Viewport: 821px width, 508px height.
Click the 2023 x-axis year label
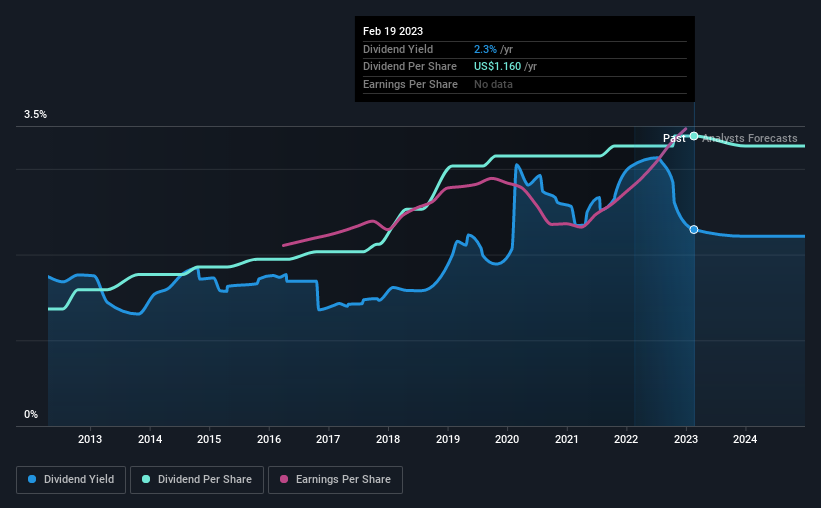pyautogui.click(x=686, y=439)
